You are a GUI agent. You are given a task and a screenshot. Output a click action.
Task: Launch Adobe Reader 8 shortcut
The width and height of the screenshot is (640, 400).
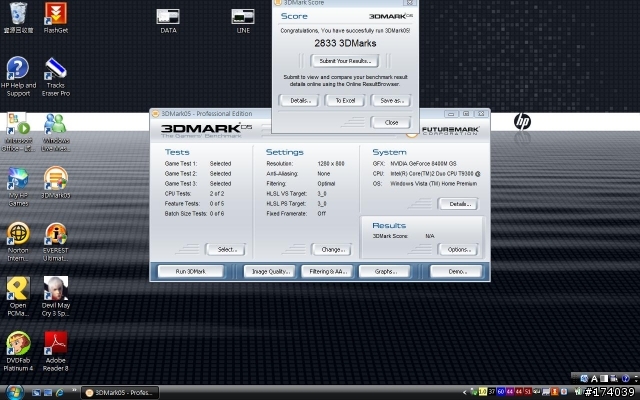coord(56,352)
